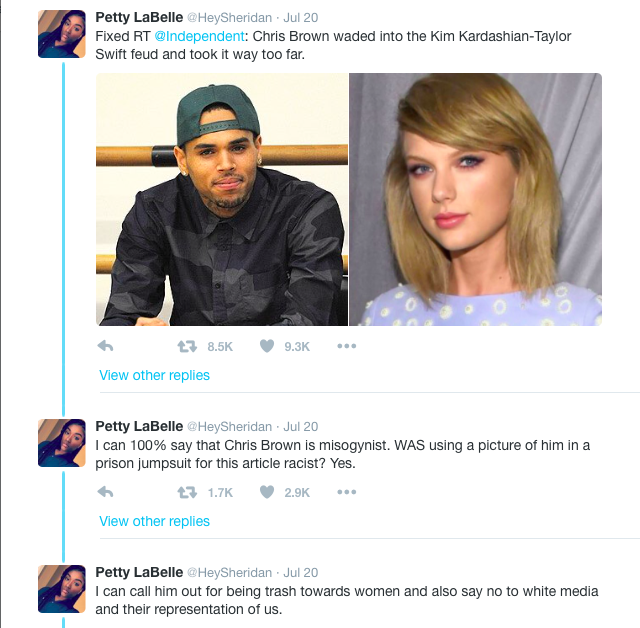The height and width of the screenshot is (628, 640).
Task: Retweet the first tweet with 8.5K retweets
Action: point(187,346)
